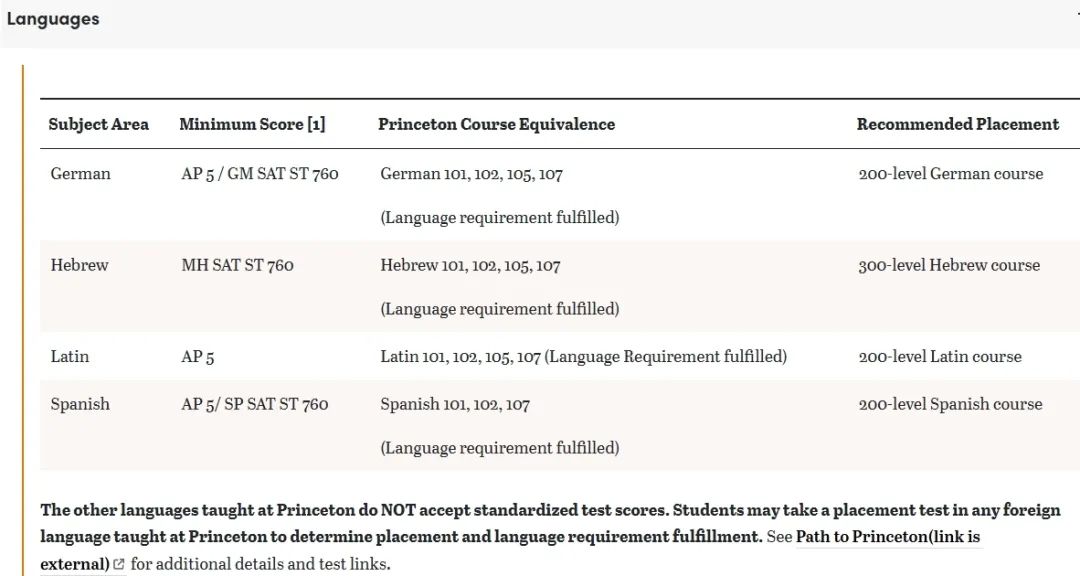Click the bold note about standardized test scores
Screen dimensions: 1080x576
(x=550, y=523)
